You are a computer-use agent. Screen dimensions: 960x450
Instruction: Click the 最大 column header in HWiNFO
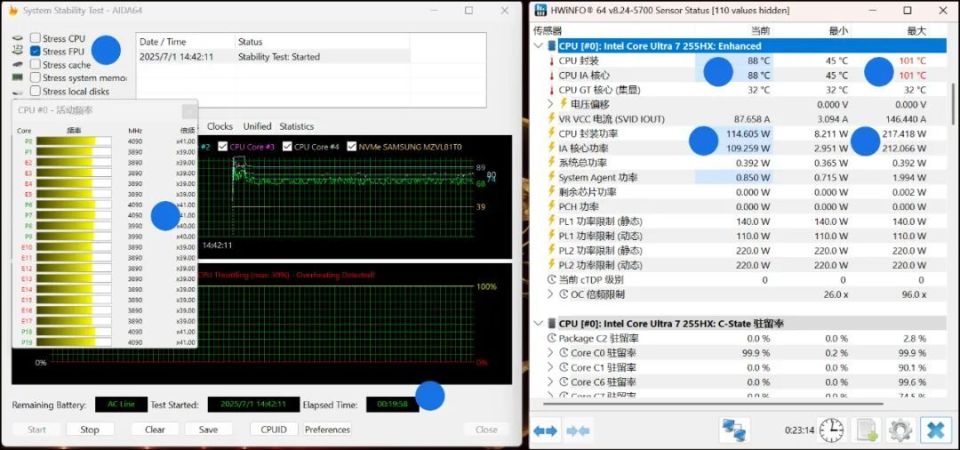coord(917,31)
